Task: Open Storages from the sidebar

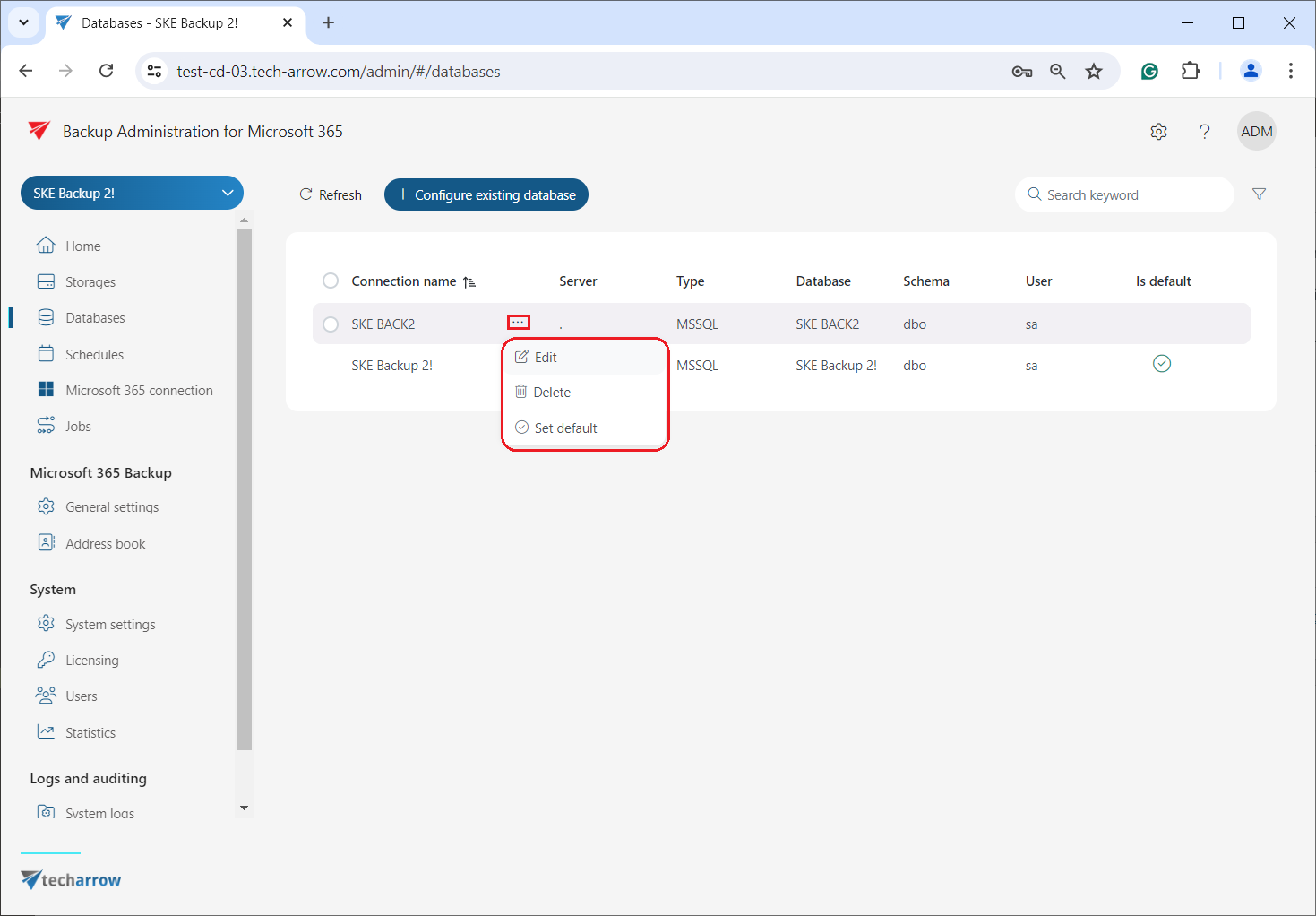Action: pos(90,282)
